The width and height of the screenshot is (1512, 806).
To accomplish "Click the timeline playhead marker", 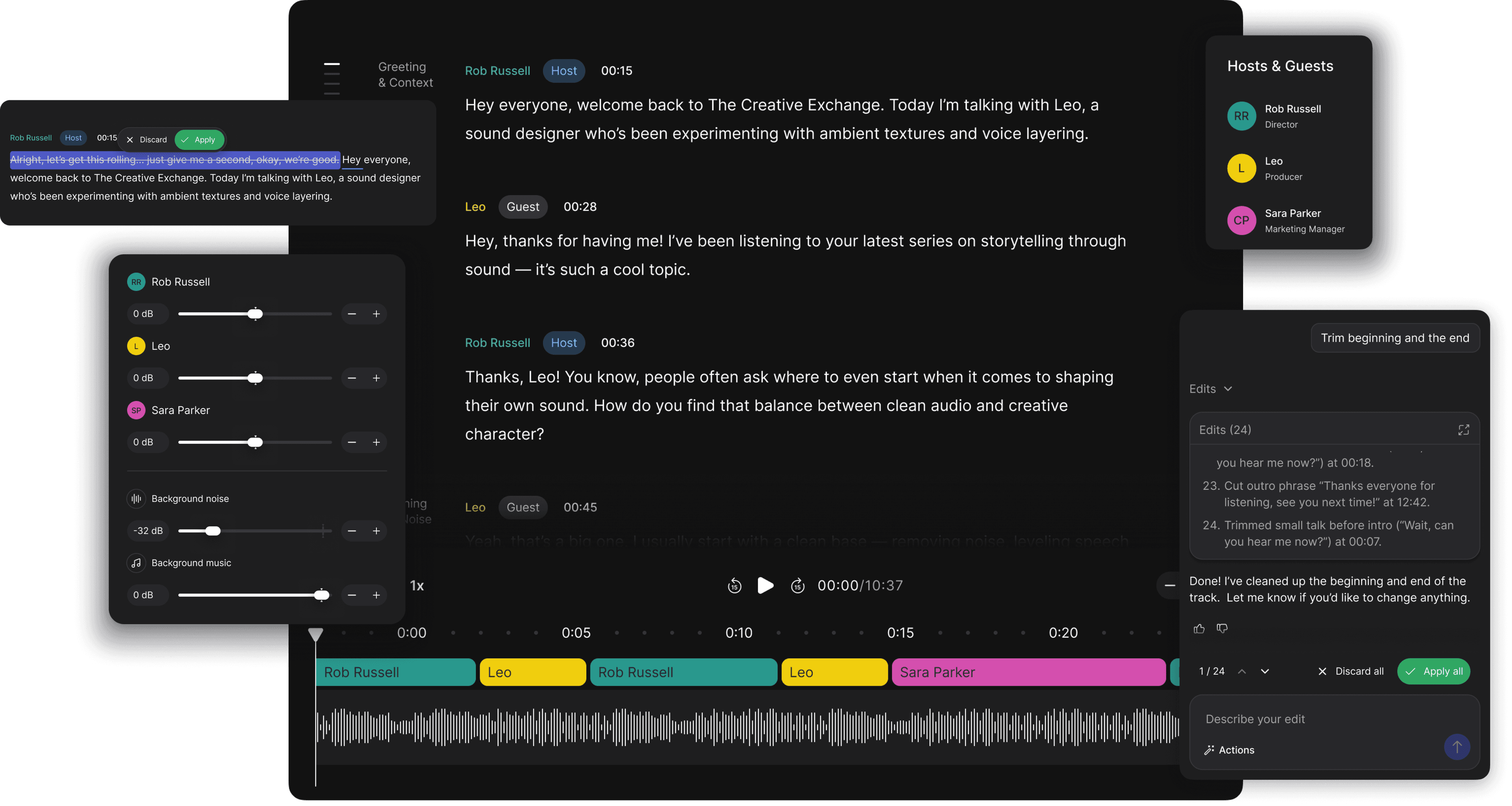I will pos(315,634).
